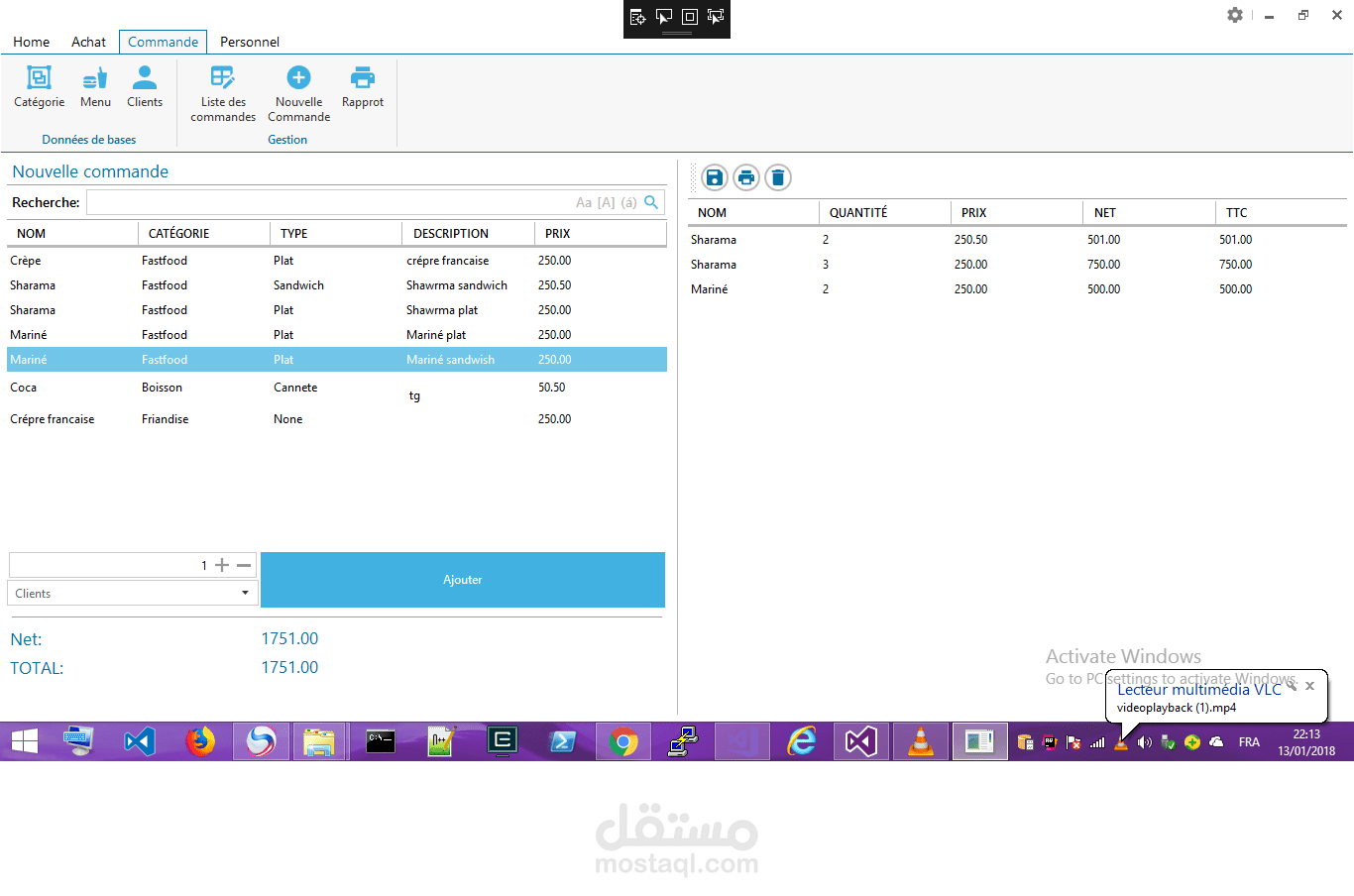Open Visual Studio Code in taskbar
The width and height of the screenshot is (1354, 896).
click(x=140, y=741)
